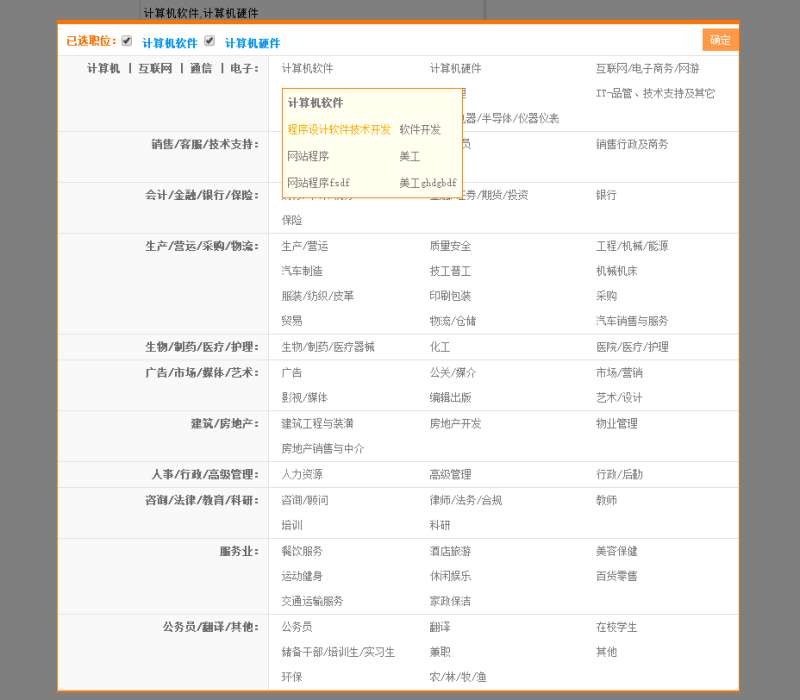
Task: Select the 房地产开发 category
Action: click(x=455, y=424)
